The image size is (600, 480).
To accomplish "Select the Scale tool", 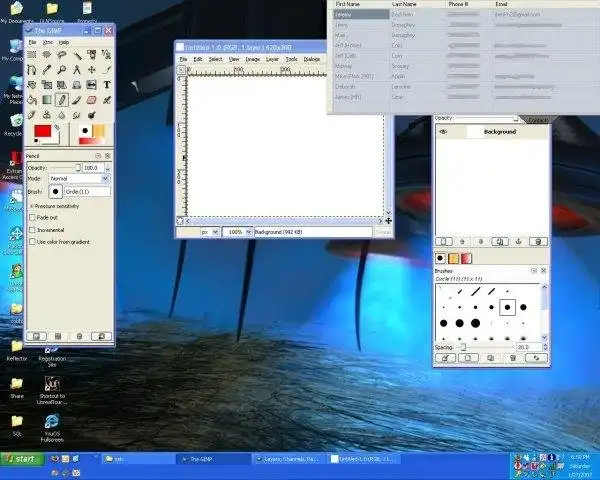I will point(47,85).
